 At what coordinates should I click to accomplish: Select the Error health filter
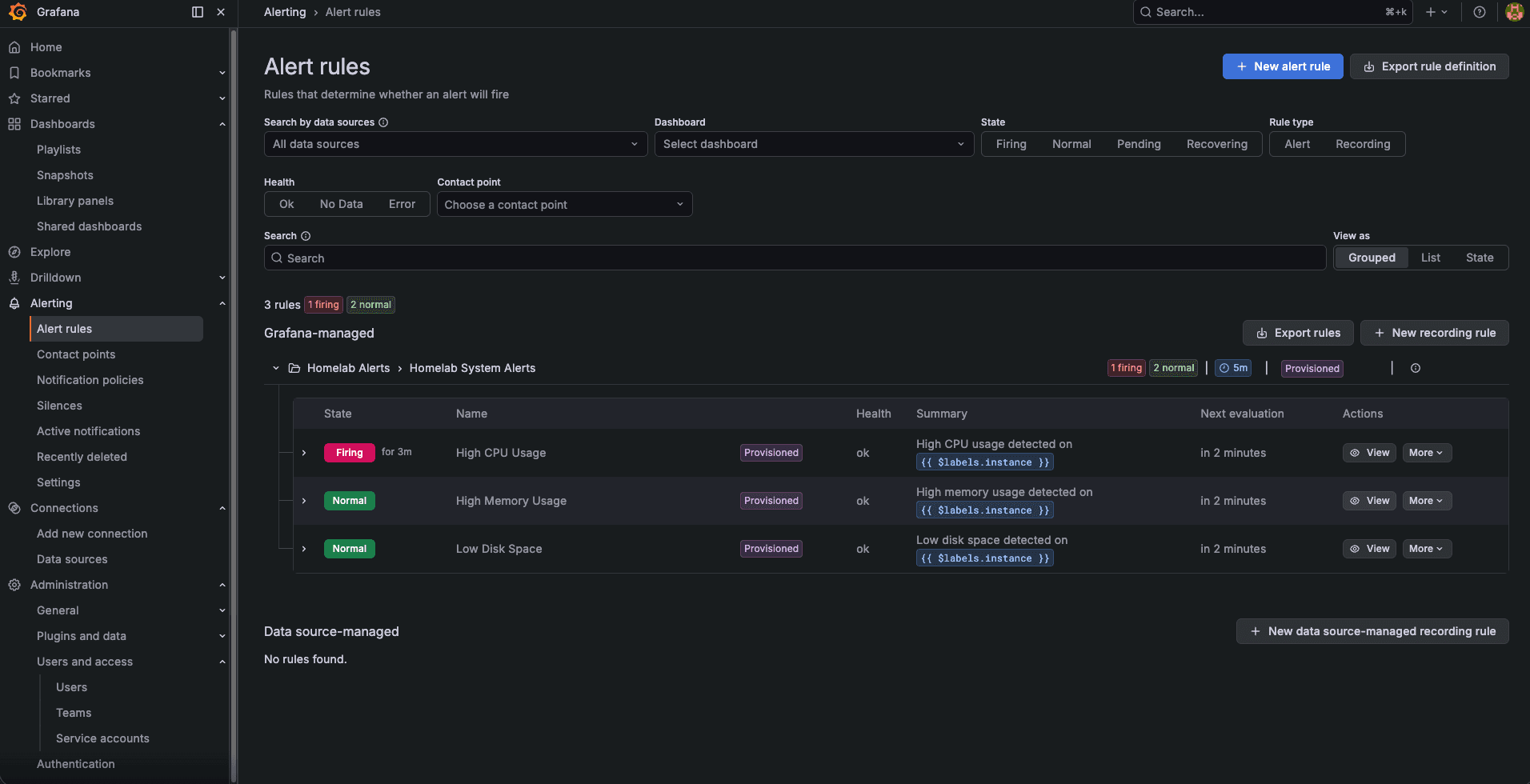(402, 204)
